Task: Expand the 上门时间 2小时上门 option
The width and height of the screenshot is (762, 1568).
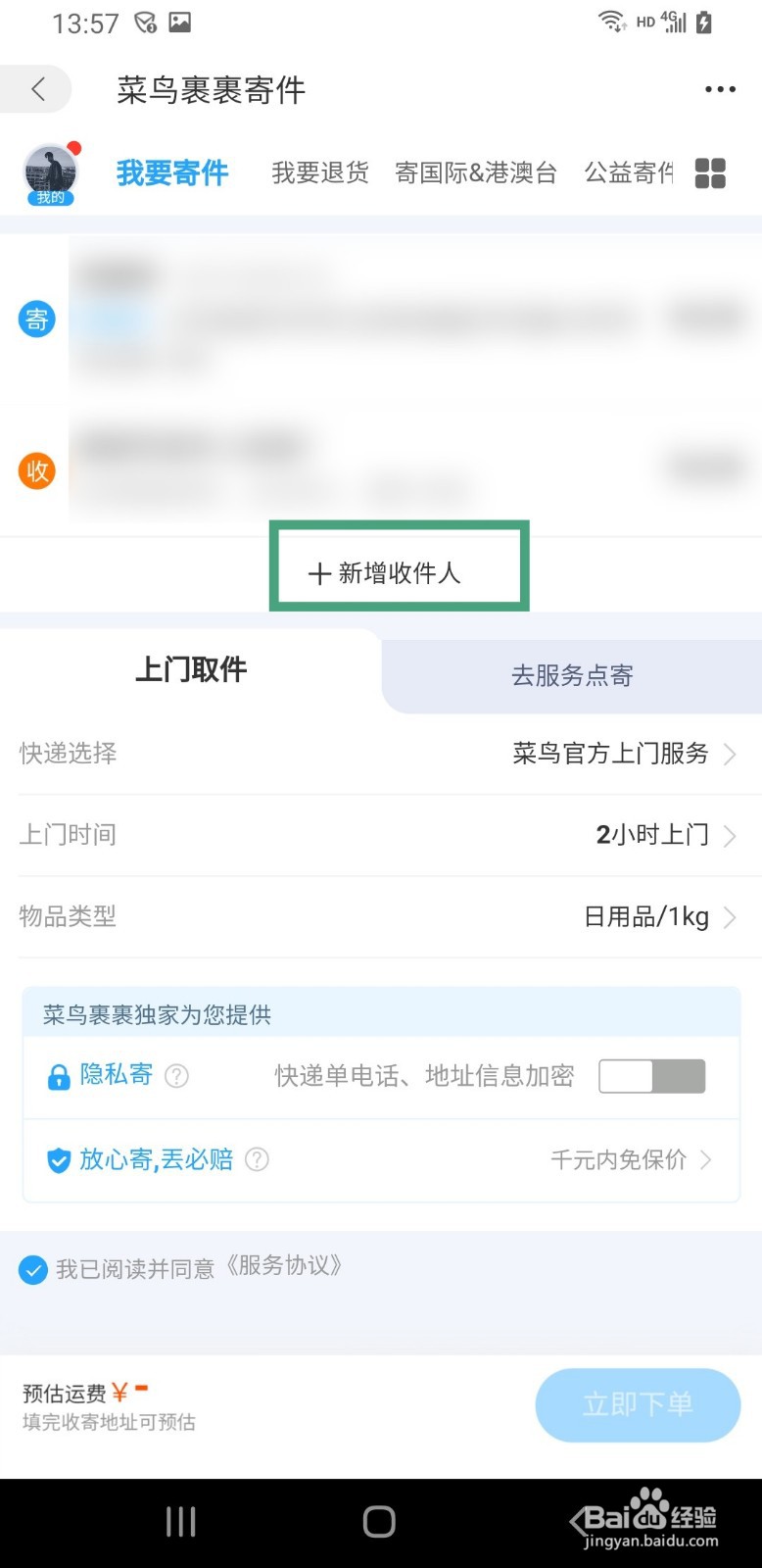Action: [x=381, y=835]
